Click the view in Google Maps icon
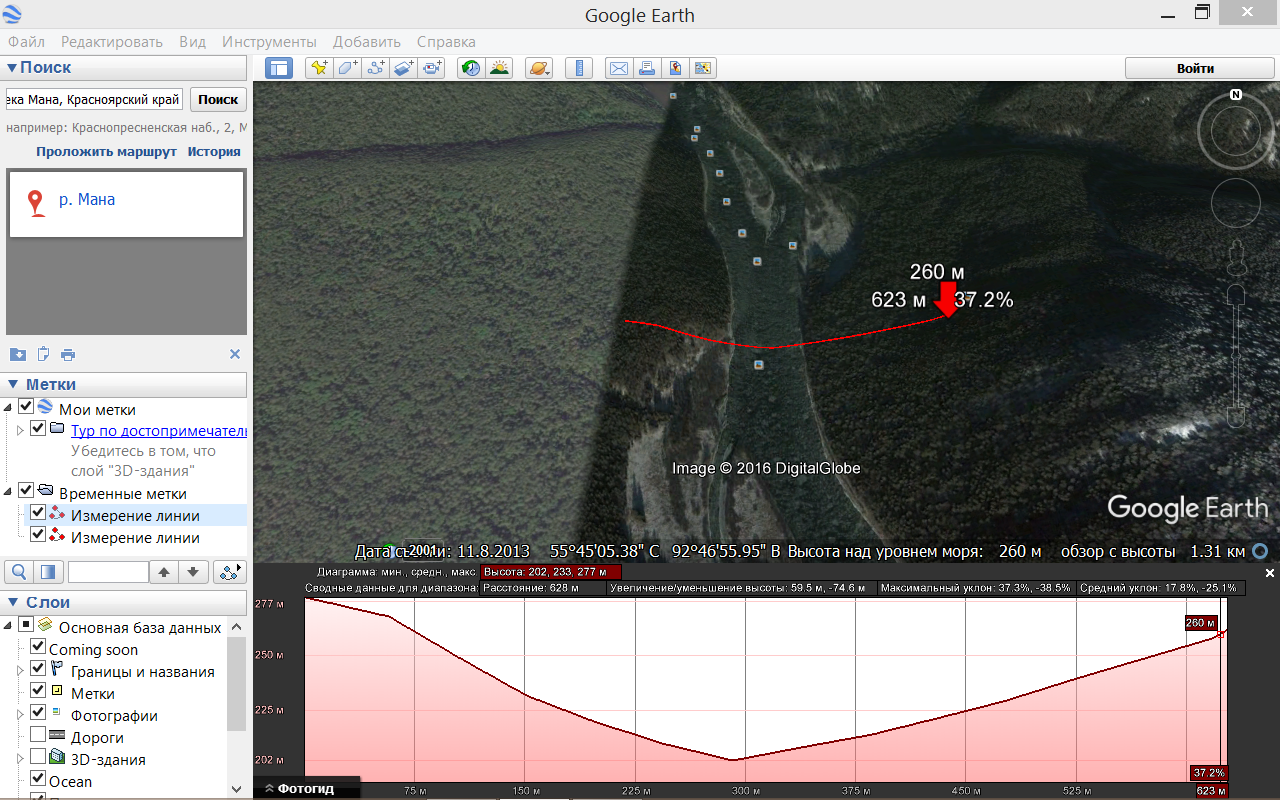Screen dimensions: 1280x800 coord(703,68)
